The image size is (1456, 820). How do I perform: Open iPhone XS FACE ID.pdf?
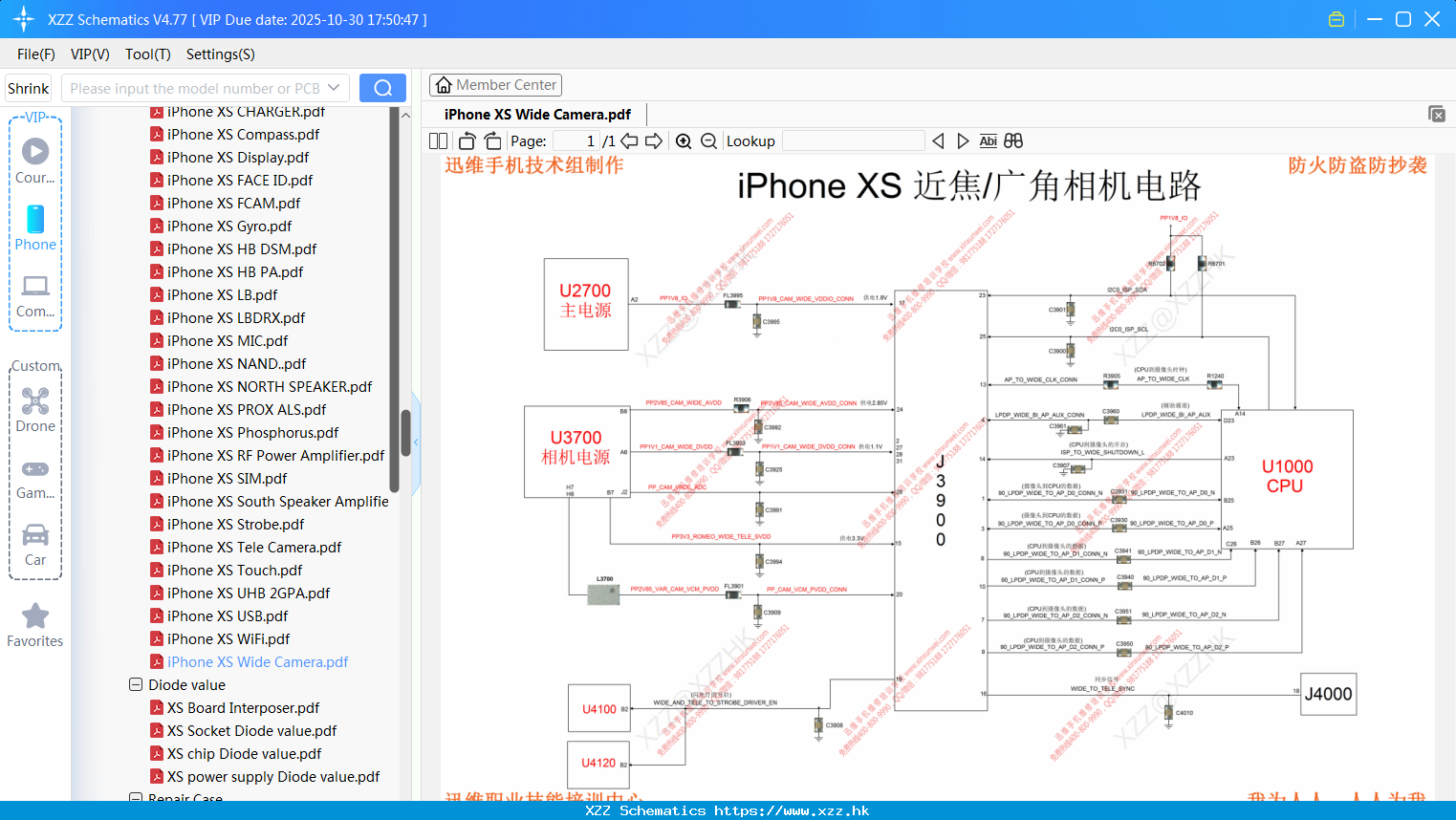(x=240, y=181)
